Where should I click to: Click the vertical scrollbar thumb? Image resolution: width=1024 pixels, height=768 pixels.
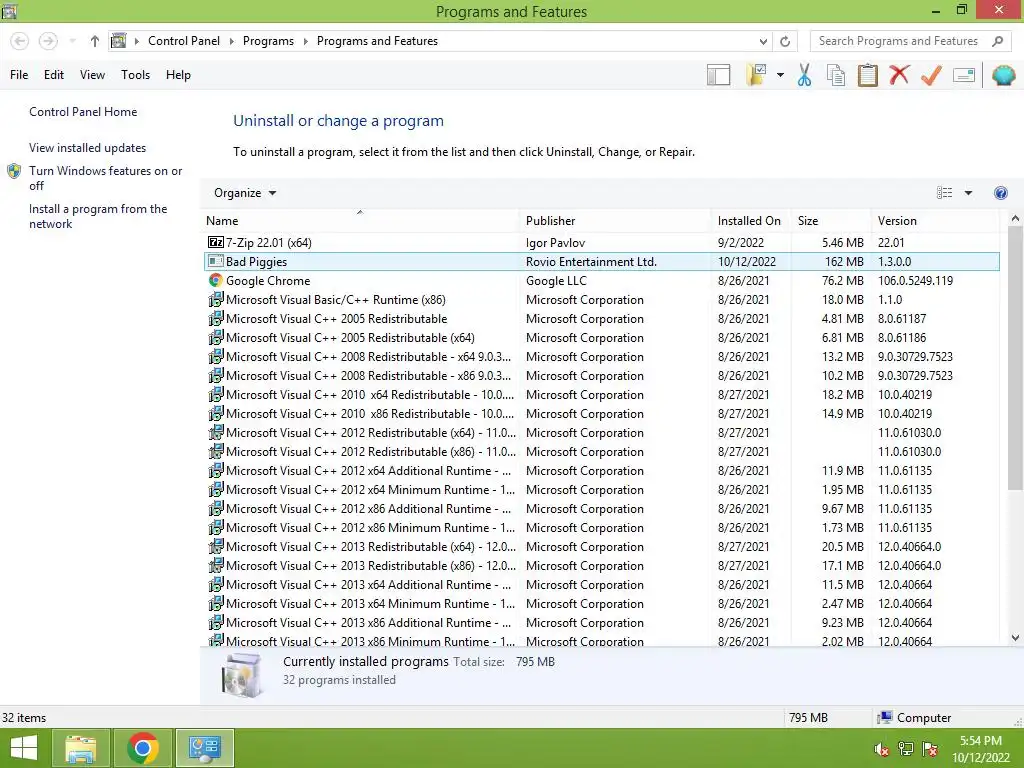click(1015, 359)
